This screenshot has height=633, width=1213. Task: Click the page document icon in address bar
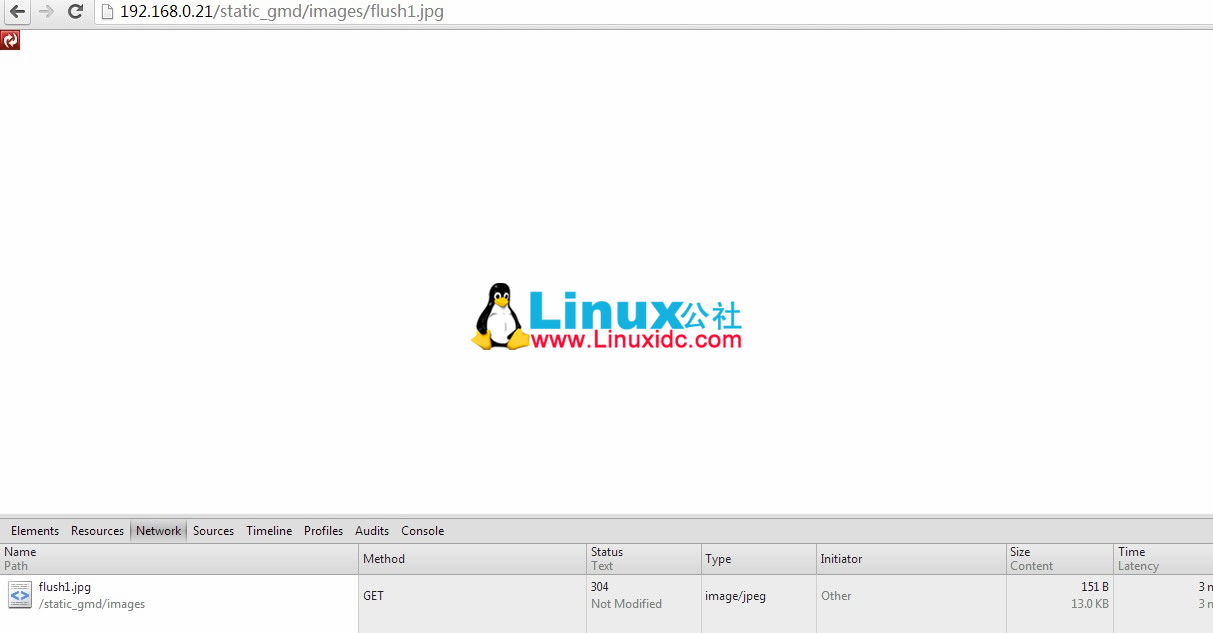107,12
